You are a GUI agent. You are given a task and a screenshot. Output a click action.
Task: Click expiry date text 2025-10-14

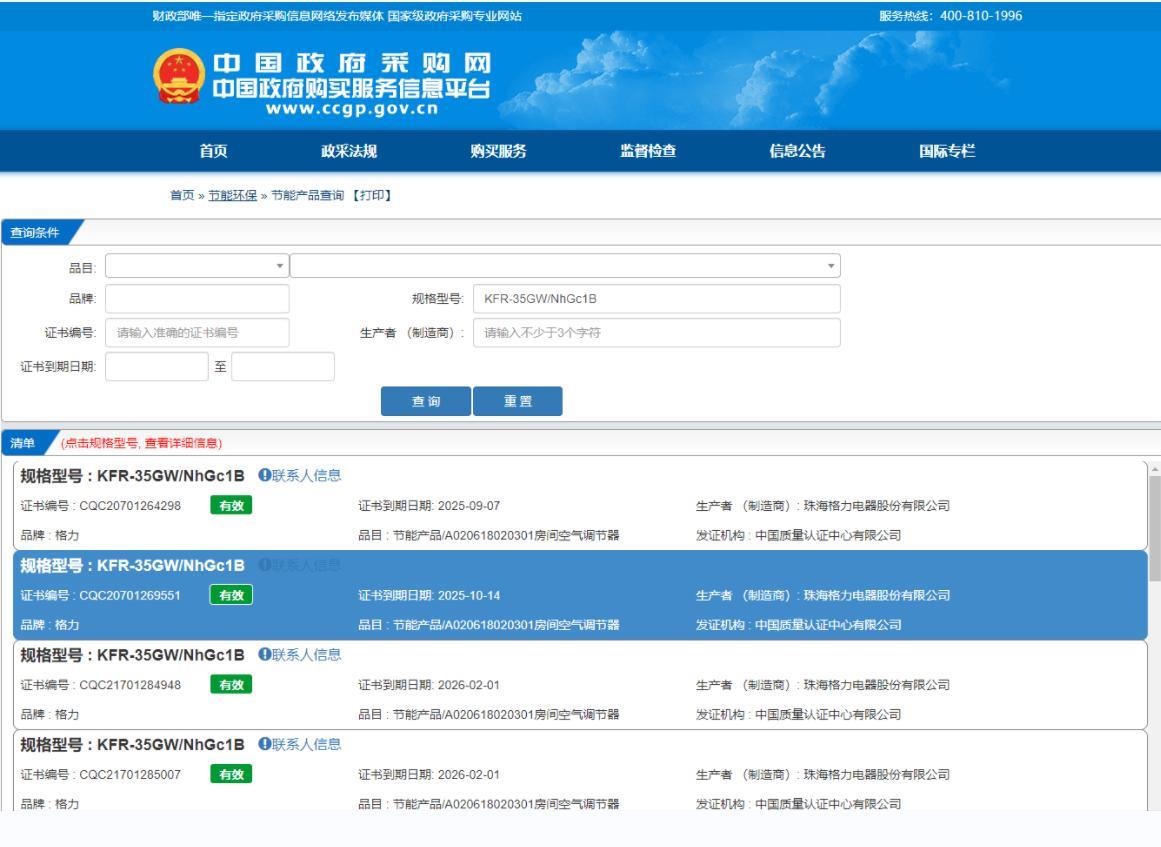tap(469, 595)
